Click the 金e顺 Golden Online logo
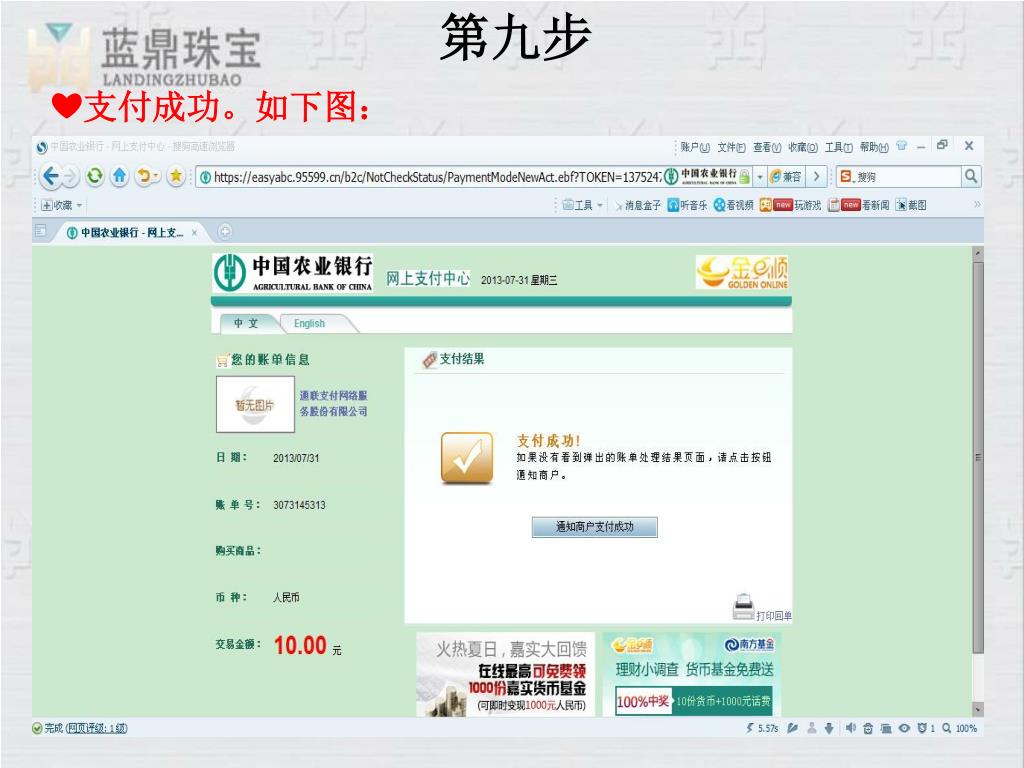 [x=743, y=272]
